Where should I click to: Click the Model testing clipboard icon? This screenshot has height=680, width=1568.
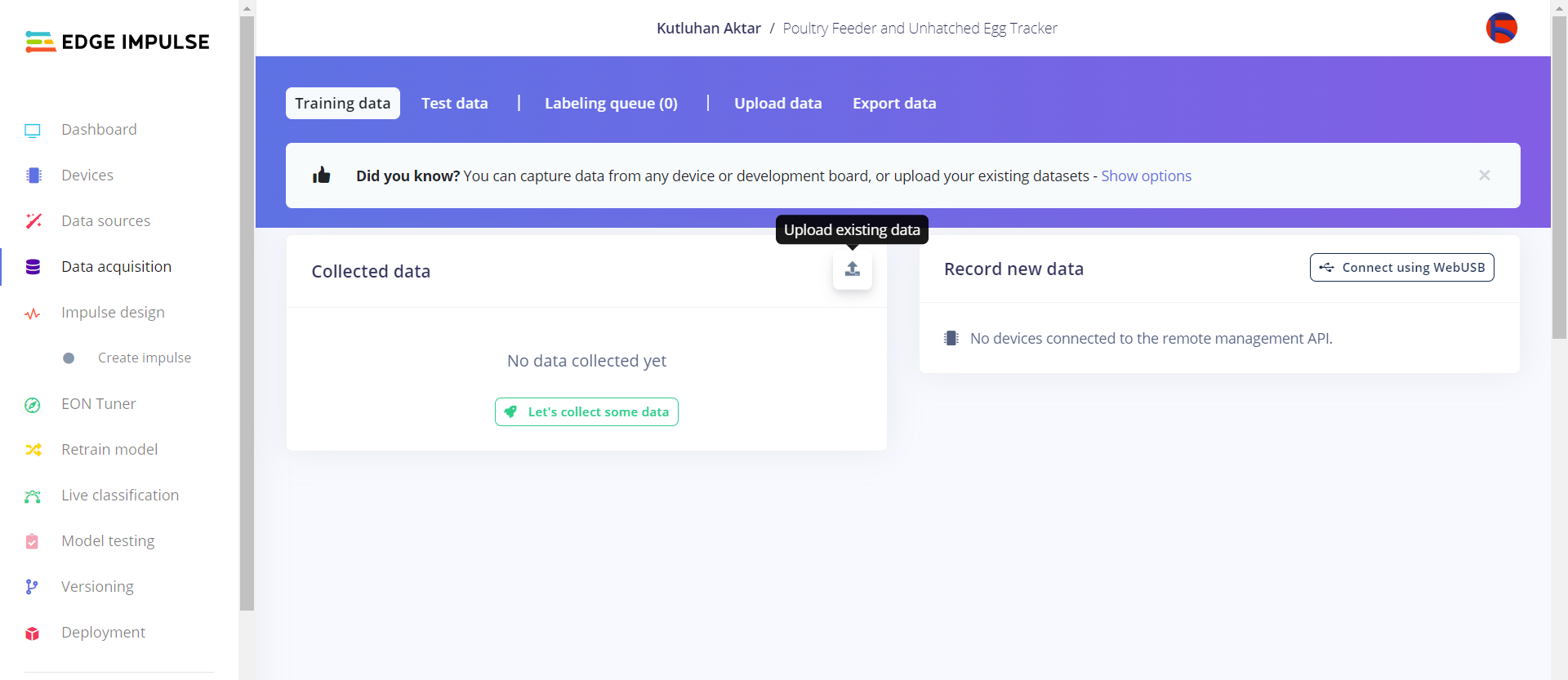pos(32,541)
